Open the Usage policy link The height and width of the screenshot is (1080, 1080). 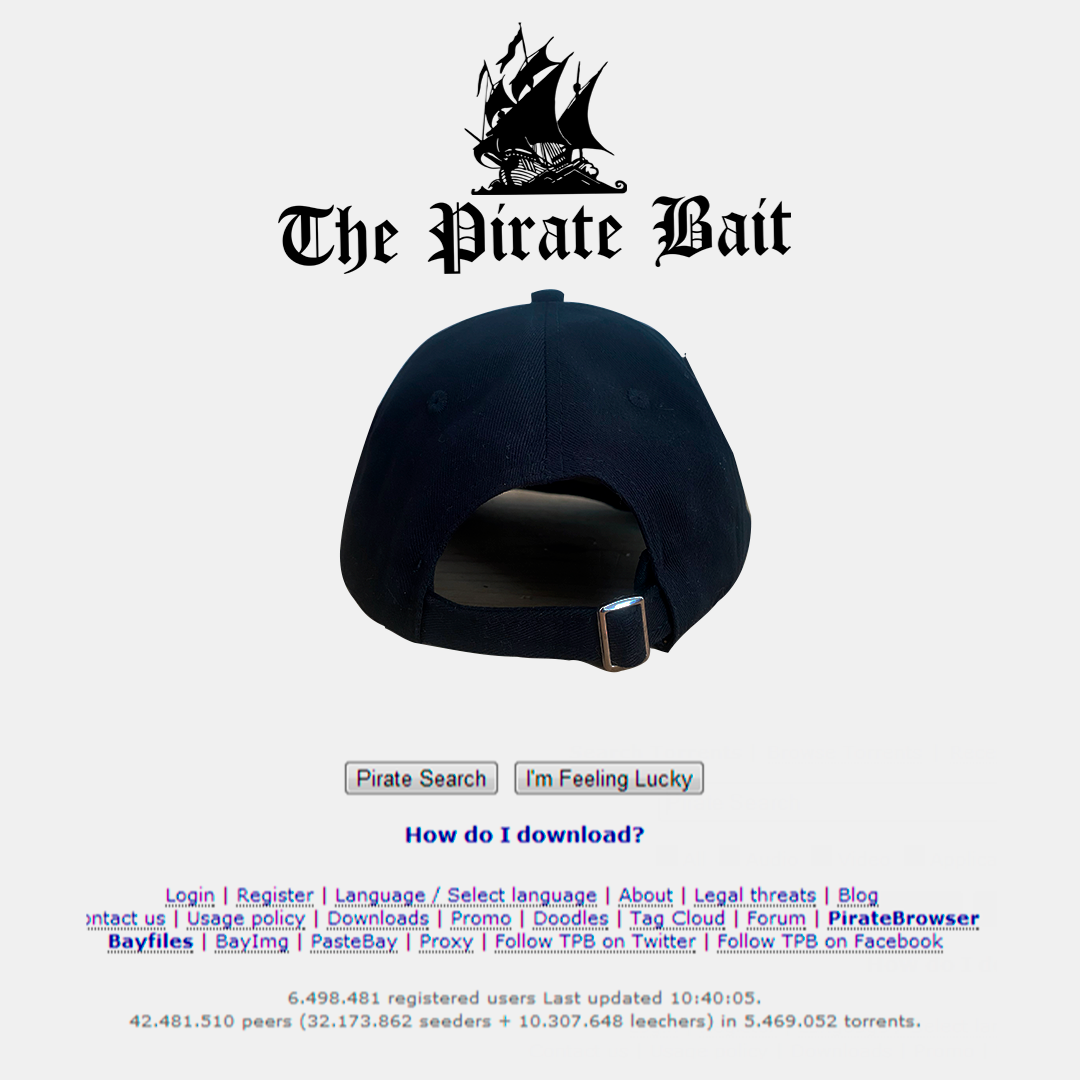click(246, 919)
